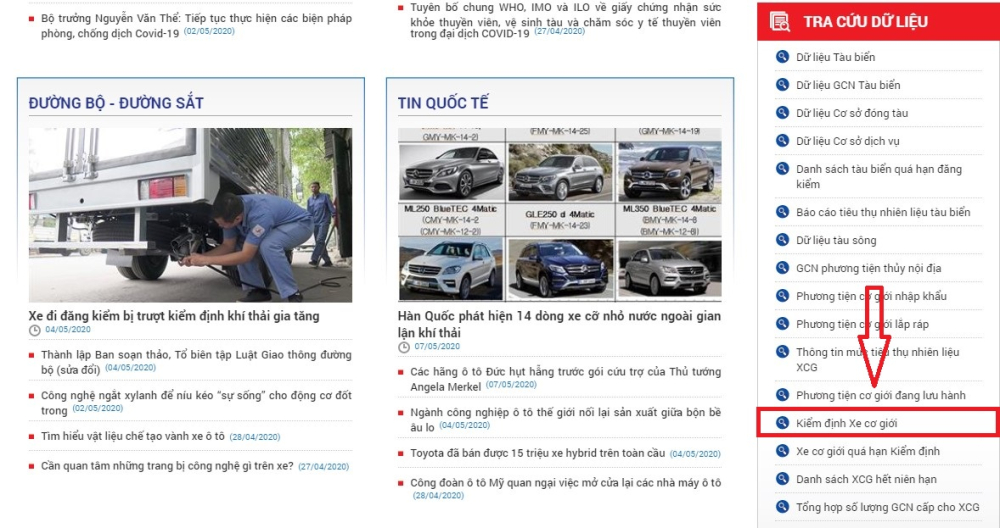Open Dữ liệu Cơ sở dịch vụ link

click(848, 141)
